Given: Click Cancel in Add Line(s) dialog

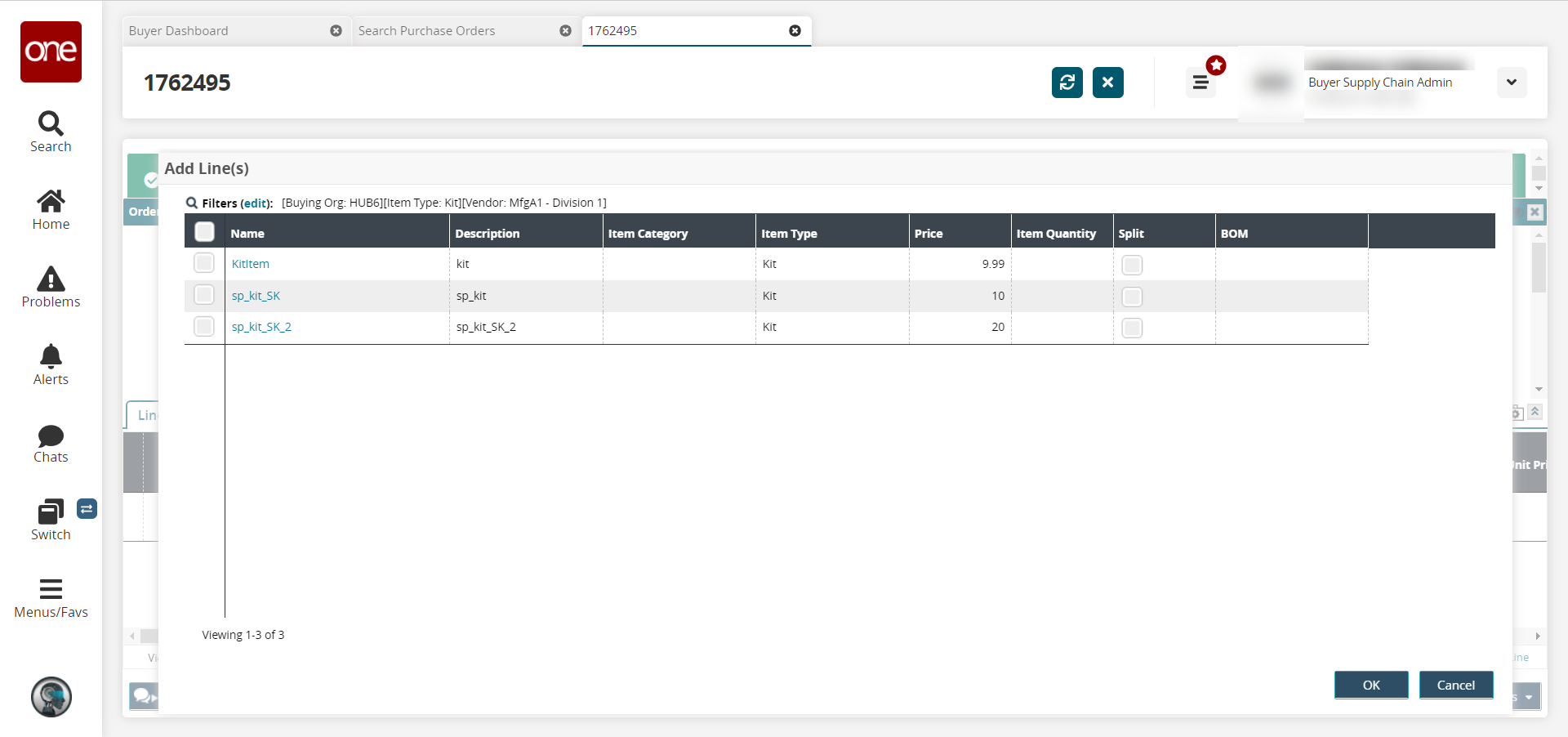Looking at the screenshot, I should click(1455, 685).
